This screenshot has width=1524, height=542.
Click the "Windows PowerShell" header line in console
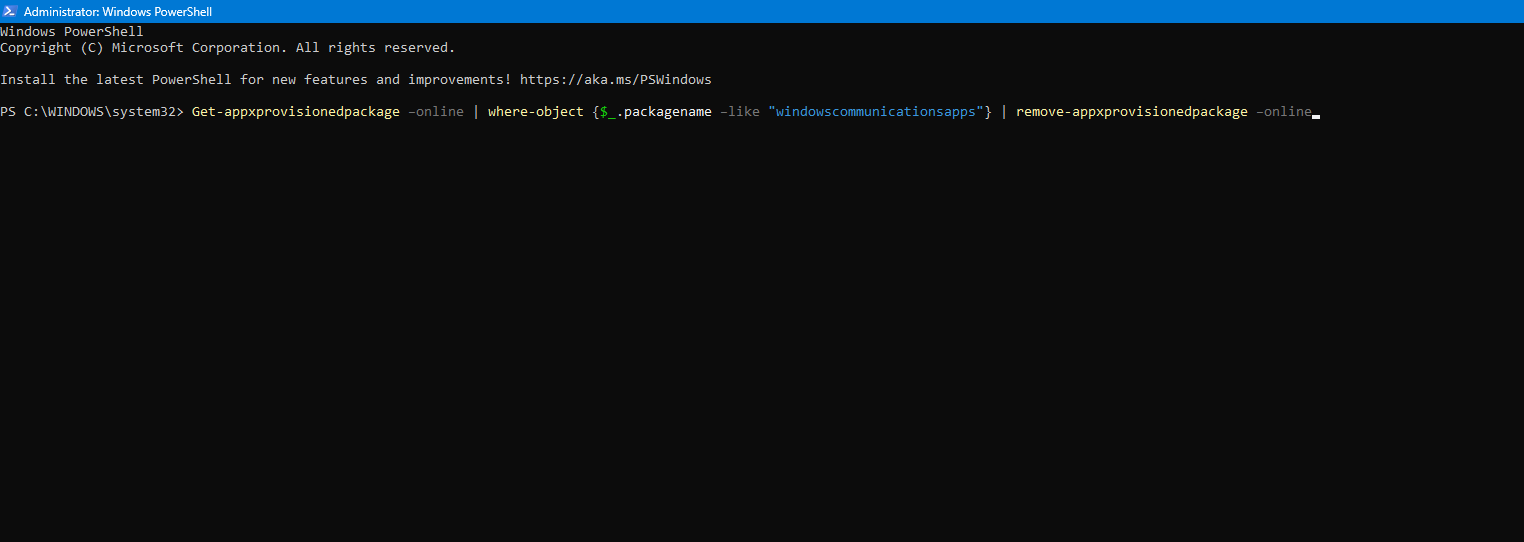(72, 31)
